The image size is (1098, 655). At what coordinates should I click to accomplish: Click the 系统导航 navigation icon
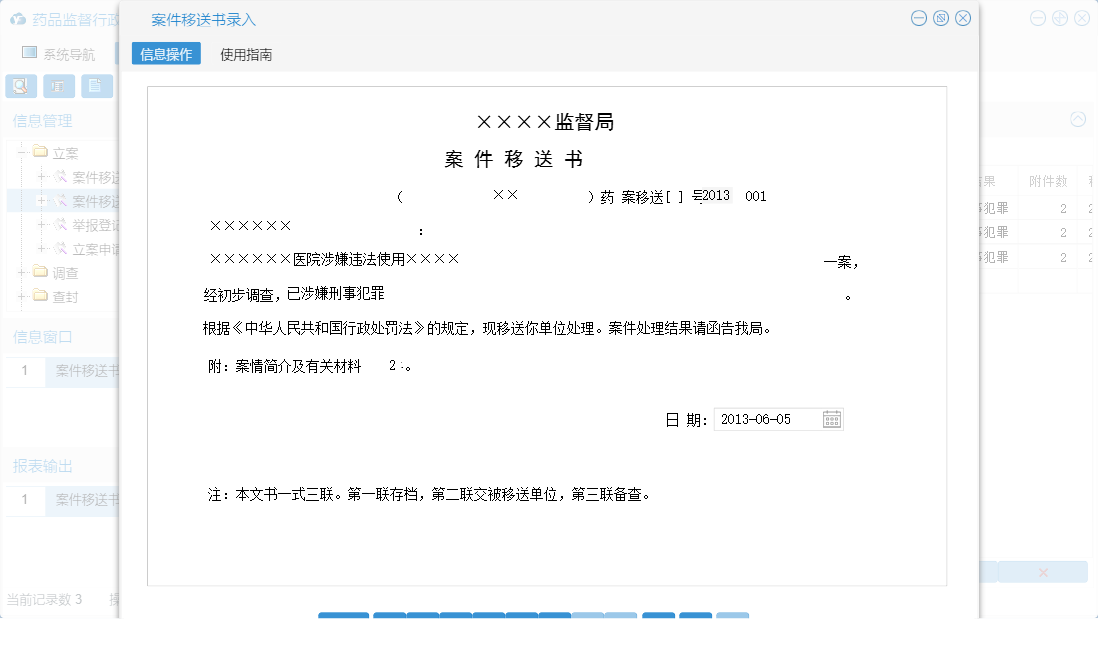[x=30, y=52]
